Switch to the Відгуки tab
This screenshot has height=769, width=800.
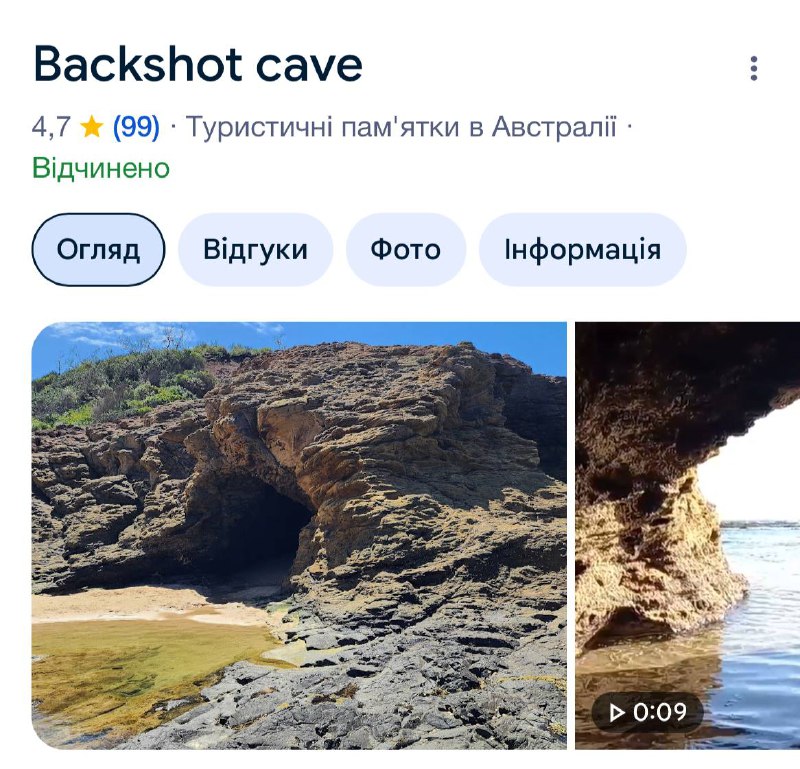click(x=255, y=250)
